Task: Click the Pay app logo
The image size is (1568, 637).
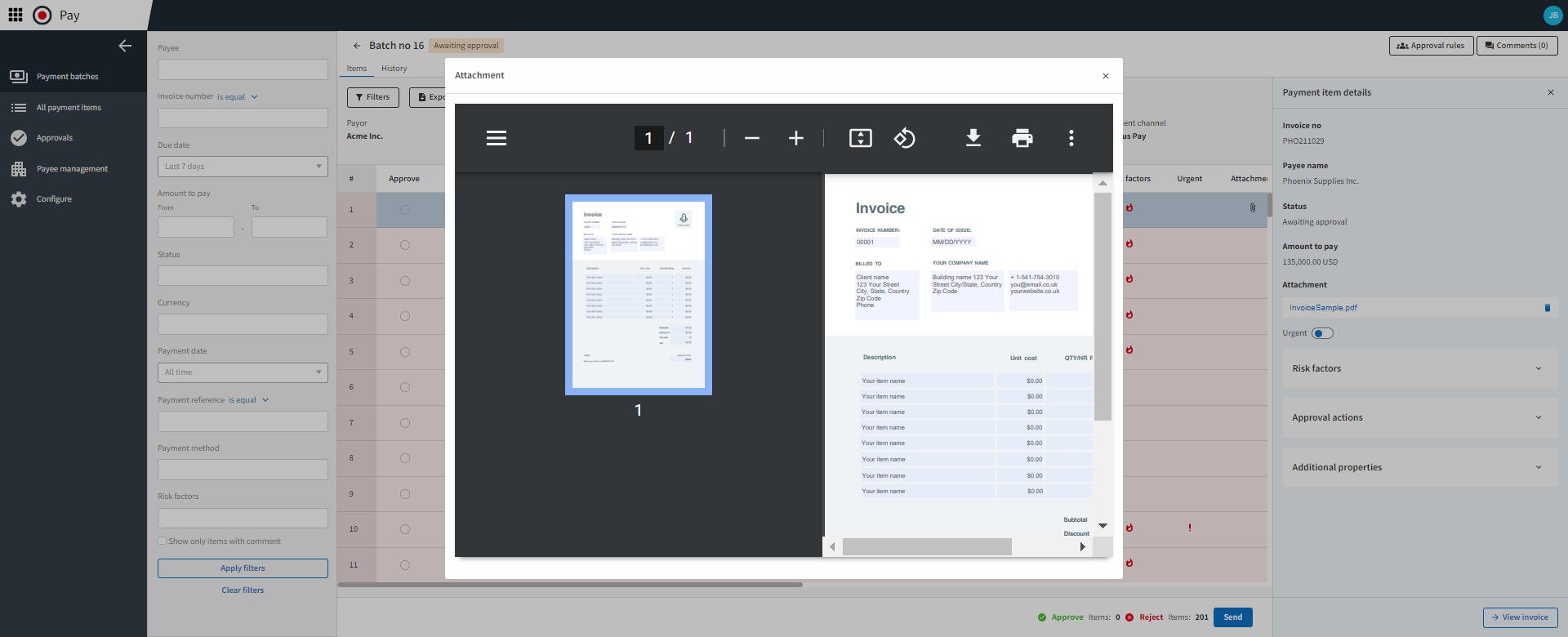Action: point(42,15)
